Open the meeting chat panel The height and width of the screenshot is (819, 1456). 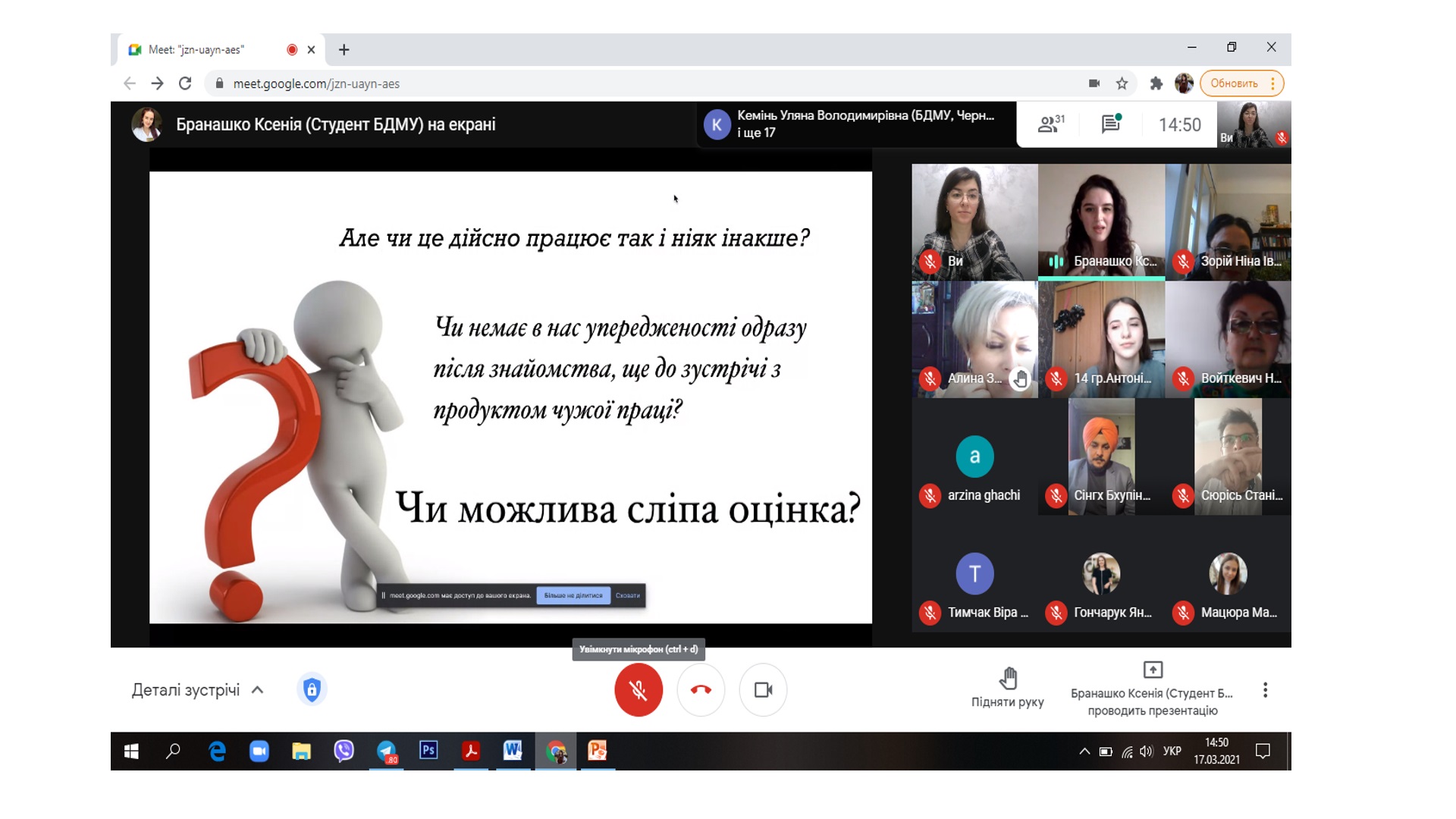click(1111, 124)
